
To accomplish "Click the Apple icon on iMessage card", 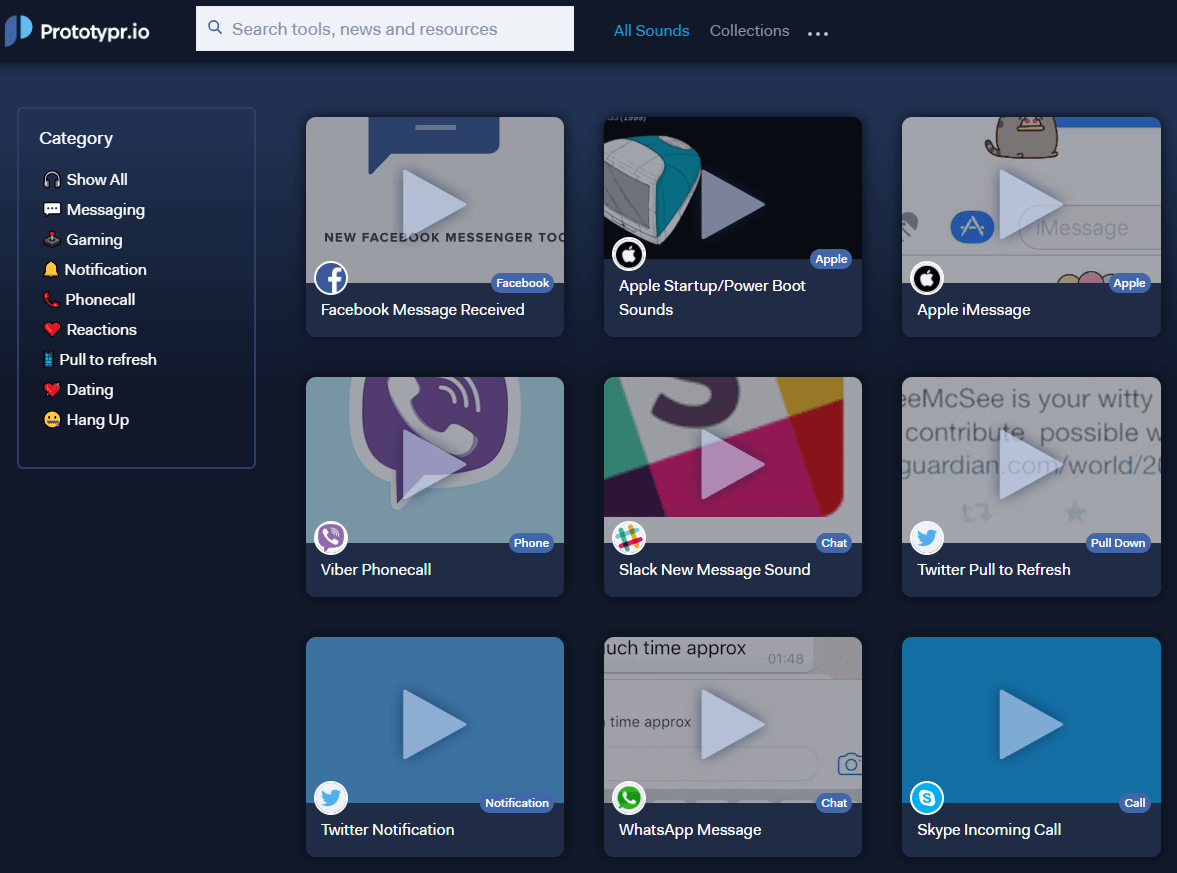I will pyautogui.click(x=927, y=278).
